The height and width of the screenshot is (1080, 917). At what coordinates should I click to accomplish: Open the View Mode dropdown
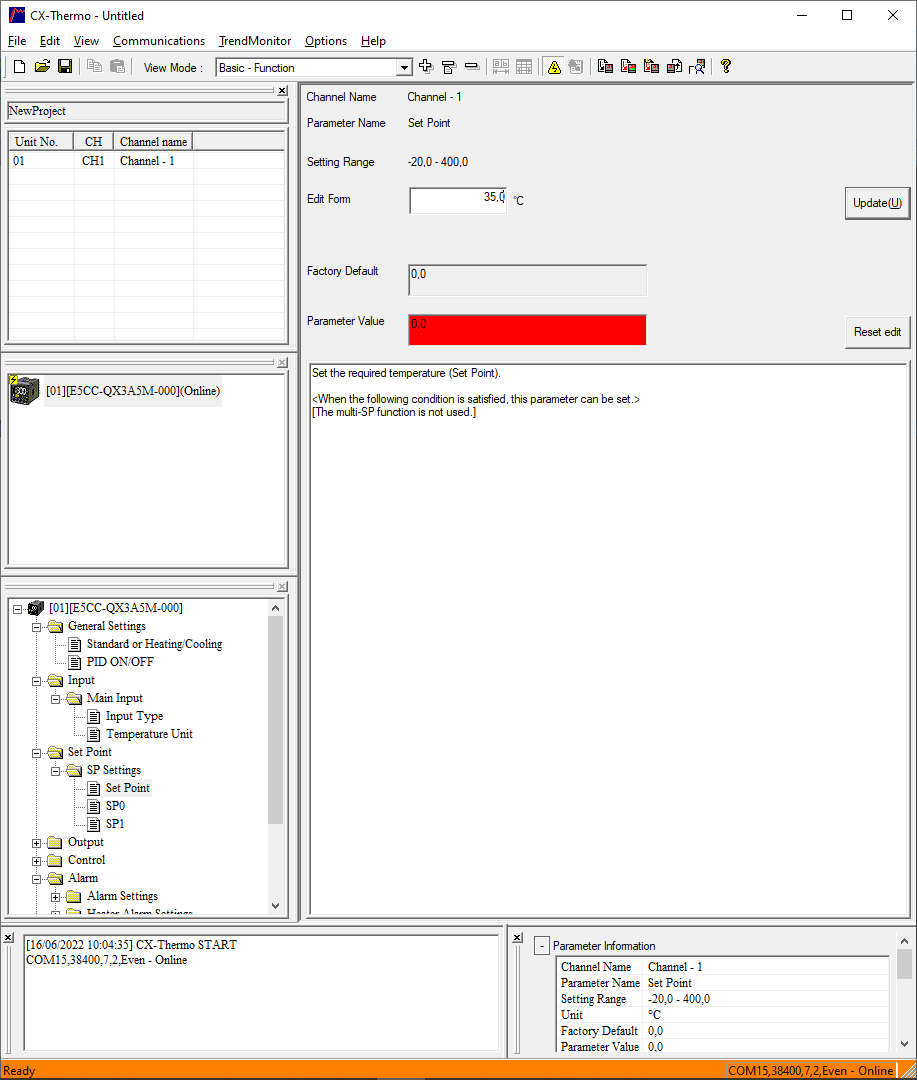point(404,68)
